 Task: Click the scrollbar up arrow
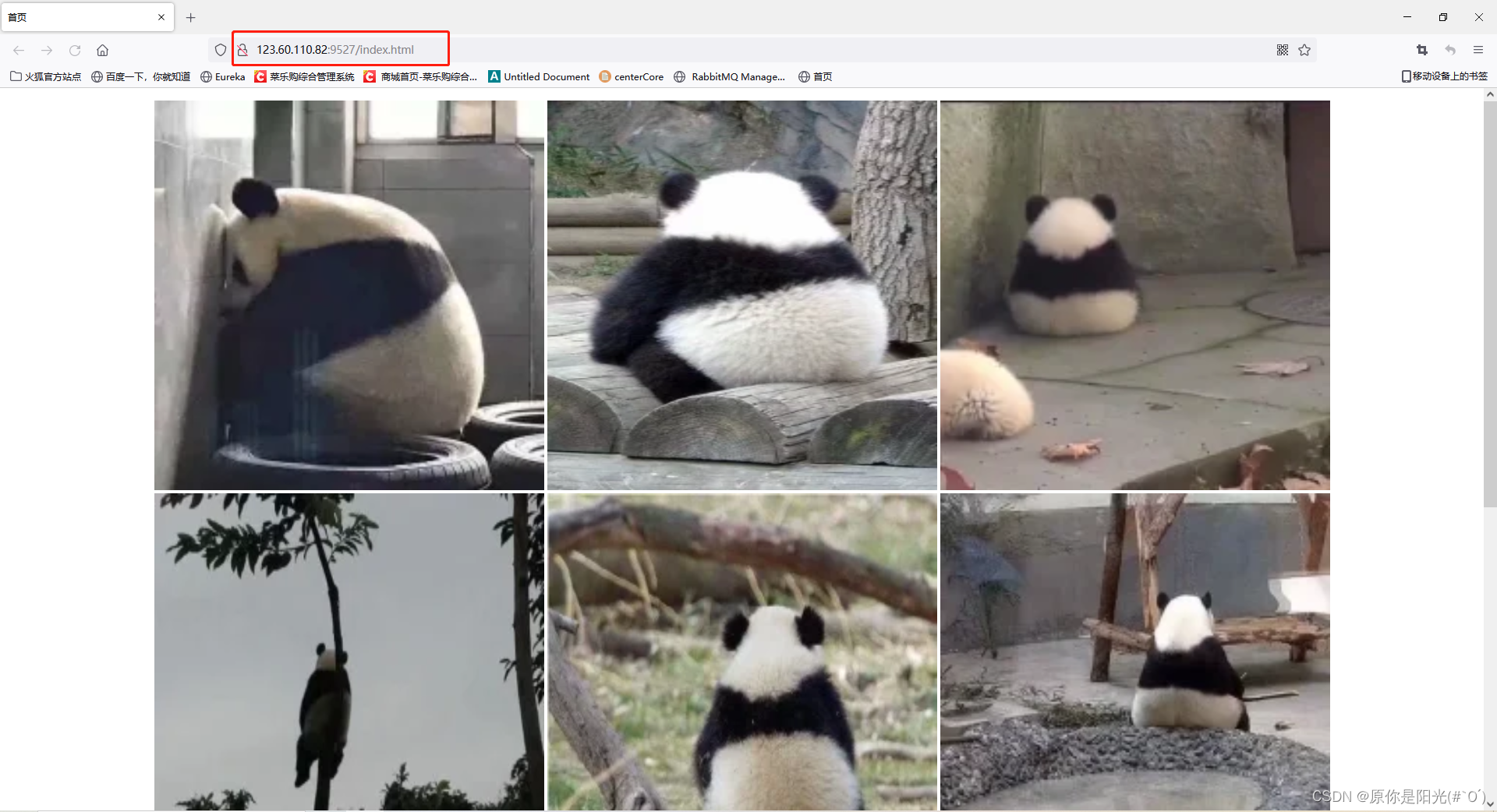click(x=1490, y=94)
